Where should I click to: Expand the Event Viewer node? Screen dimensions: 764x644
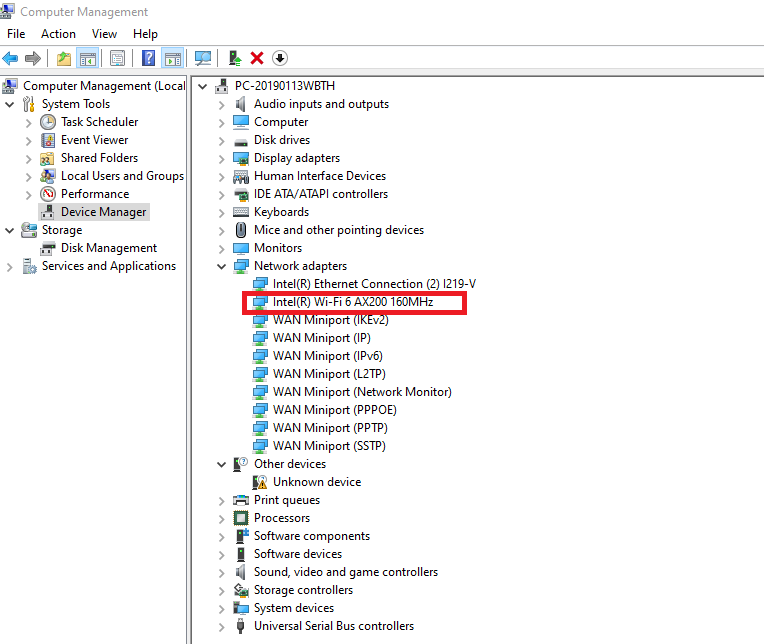28,141
